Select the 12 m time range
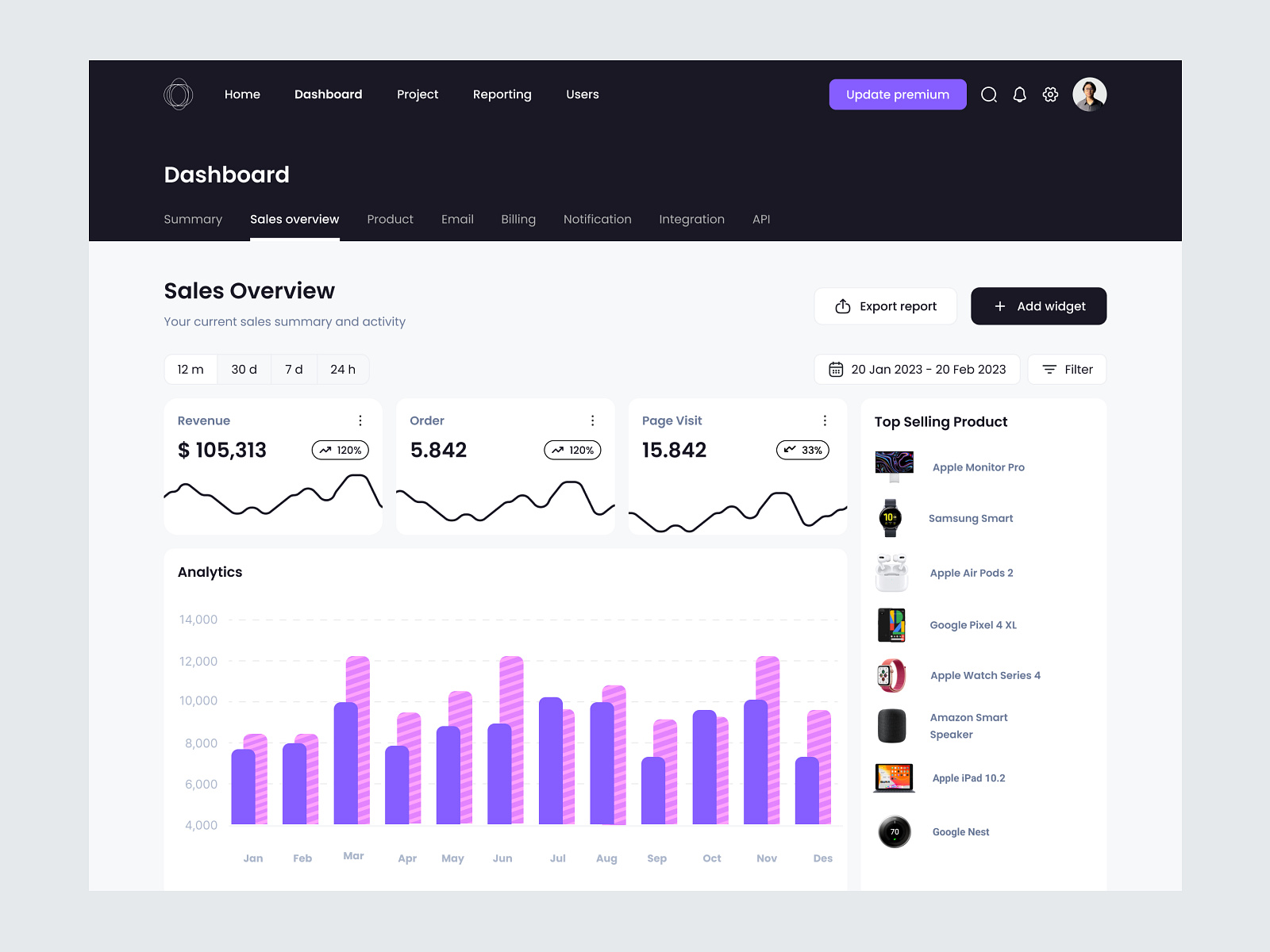Viewport: 1270px width, 952px height. coord(190,369)
